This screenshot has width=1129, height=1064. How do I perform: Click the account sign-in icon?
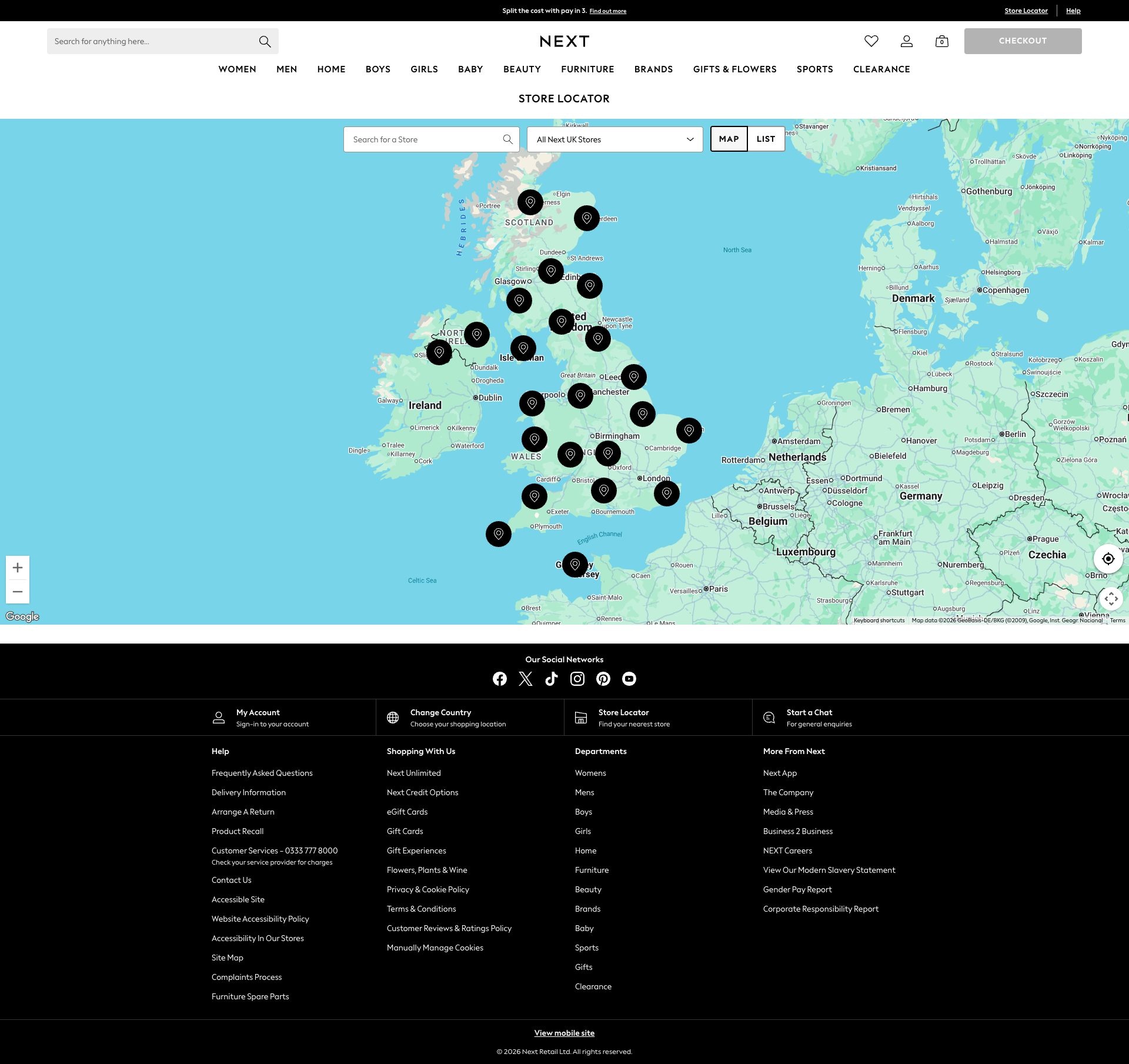coord(906,41)
